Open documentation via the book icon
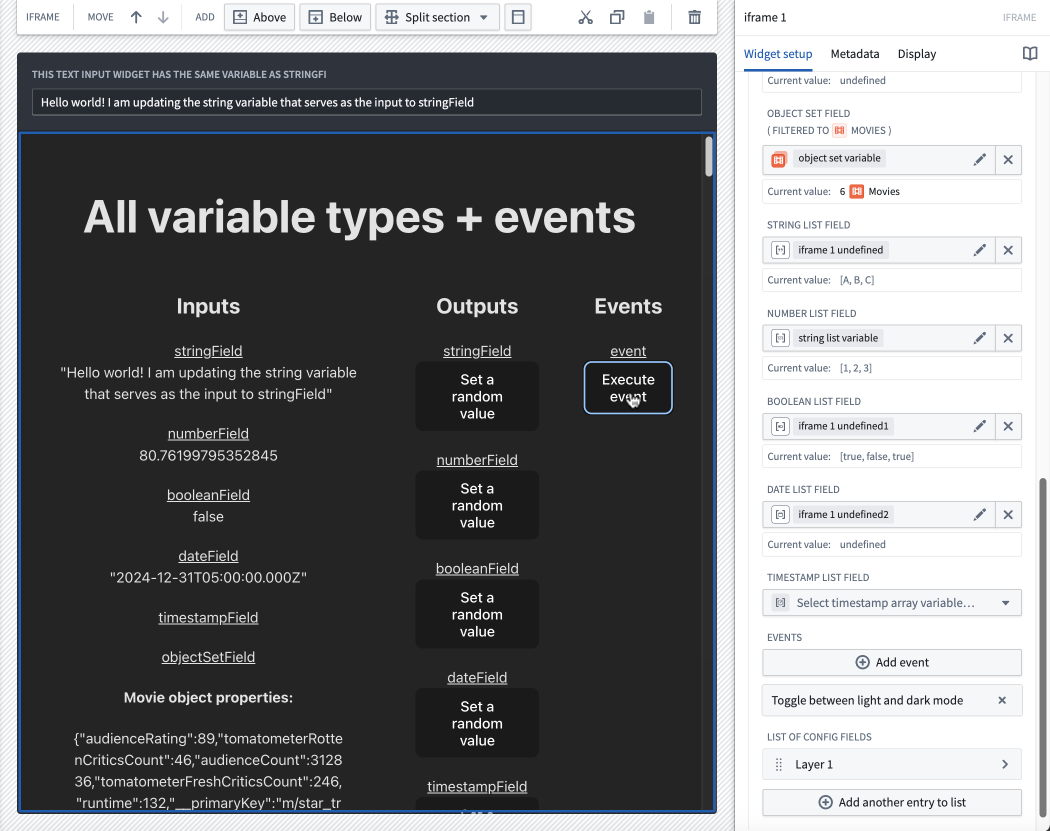 1030,54
